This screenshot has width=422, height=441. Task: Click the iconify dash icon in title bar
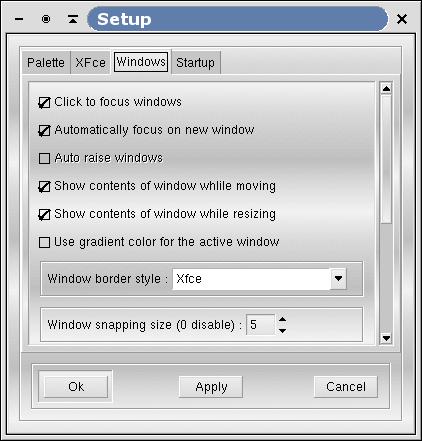tap(19, 19)
